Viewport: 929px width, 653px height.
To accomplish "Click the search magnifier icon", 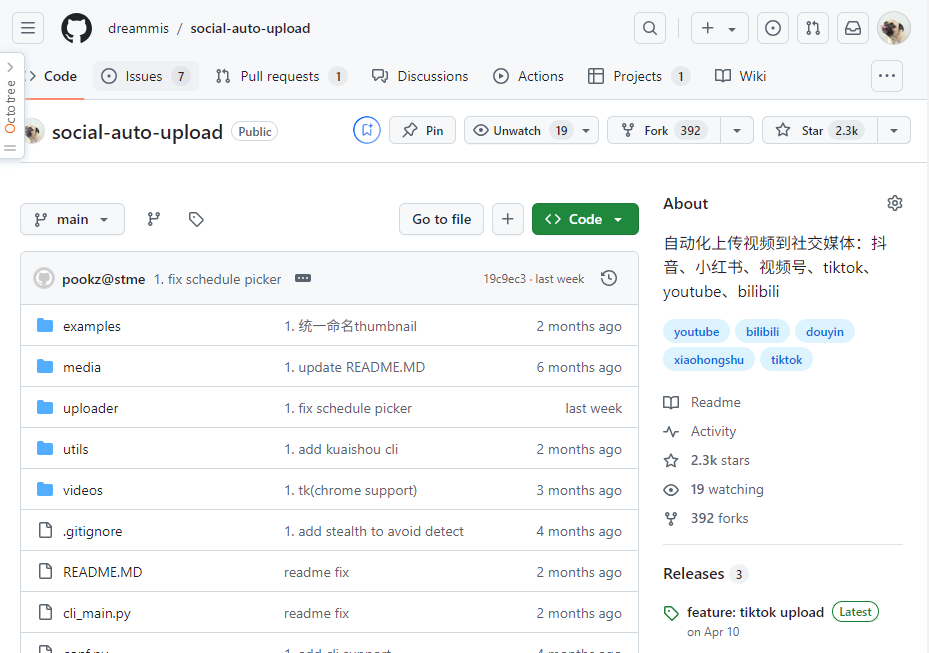I will tap(650, 28).
